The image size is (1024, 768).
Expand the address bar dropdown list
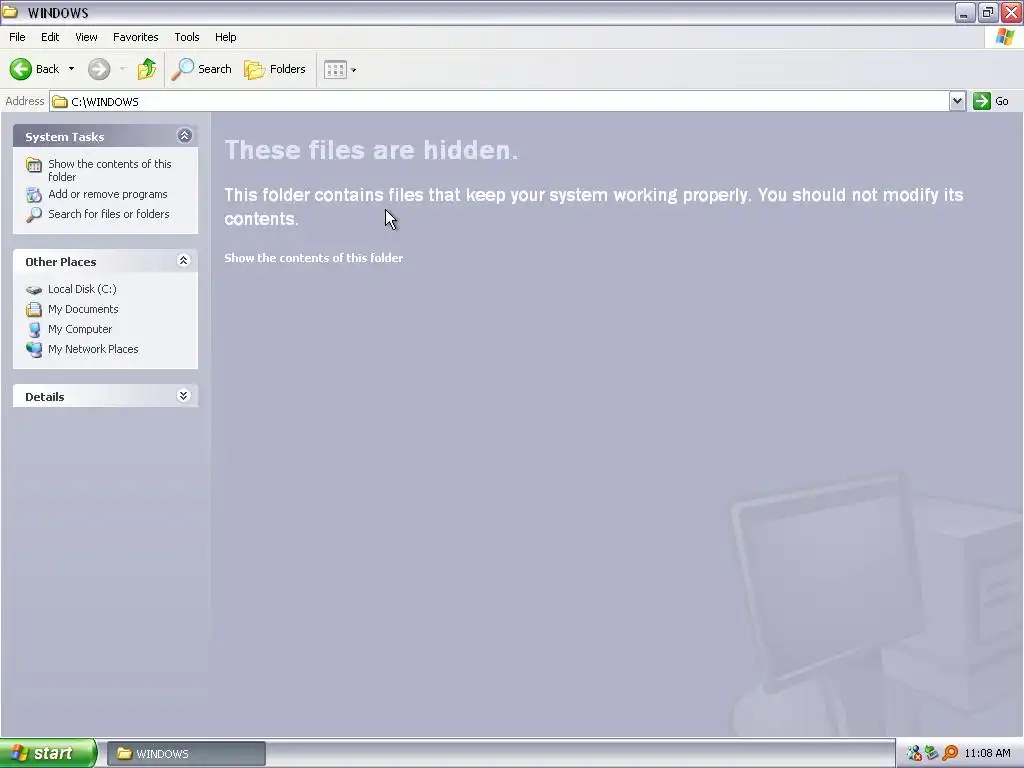957,101
